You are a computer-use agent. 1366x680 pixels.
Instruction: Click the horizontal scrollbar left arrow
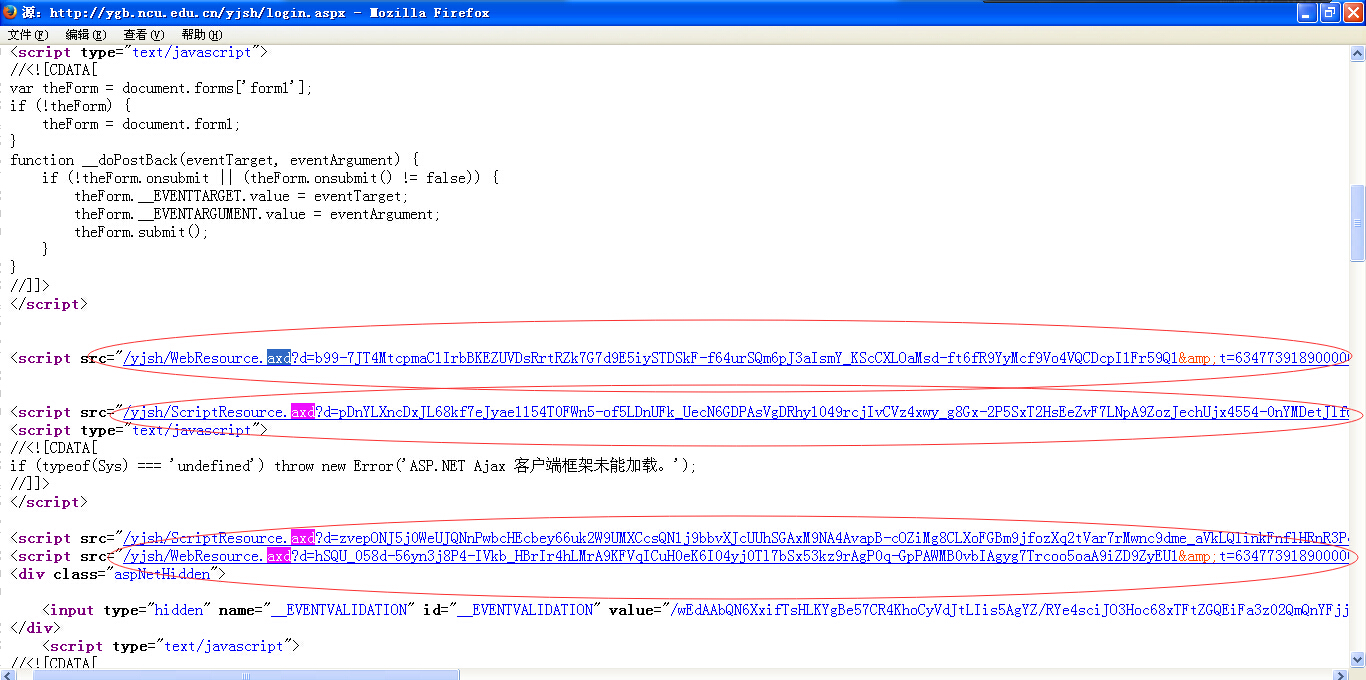coord(8,674)
